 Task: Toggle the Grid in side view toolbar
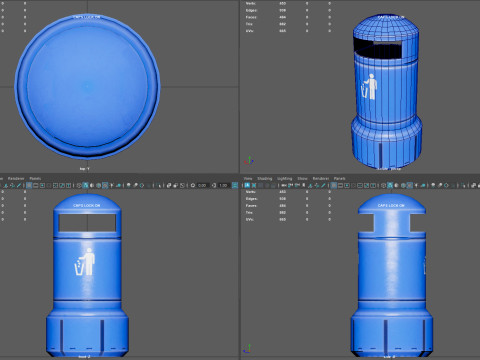[334, 185]
